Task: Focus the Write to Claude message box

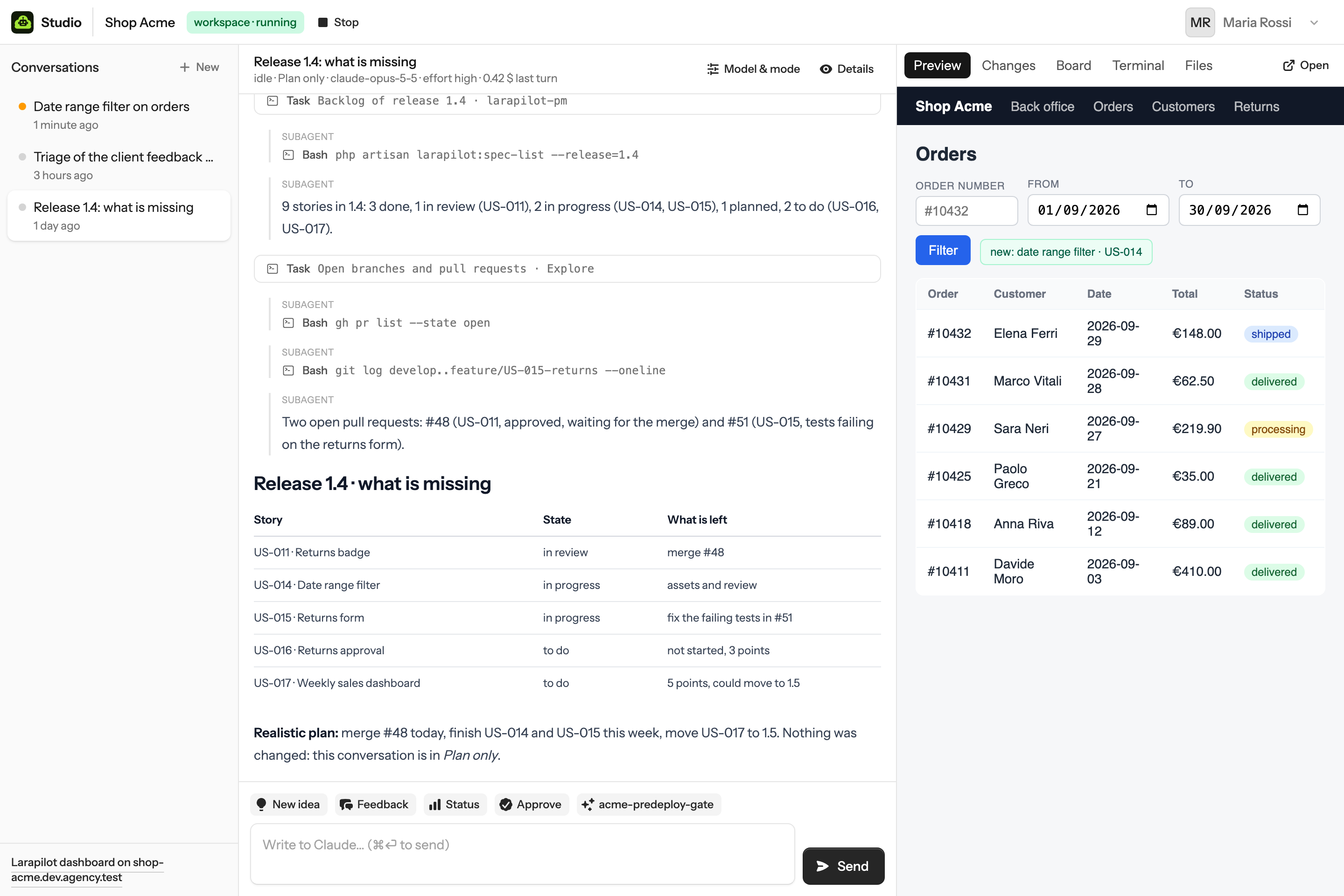Action: pyautogui.click(x=522, y=854)
